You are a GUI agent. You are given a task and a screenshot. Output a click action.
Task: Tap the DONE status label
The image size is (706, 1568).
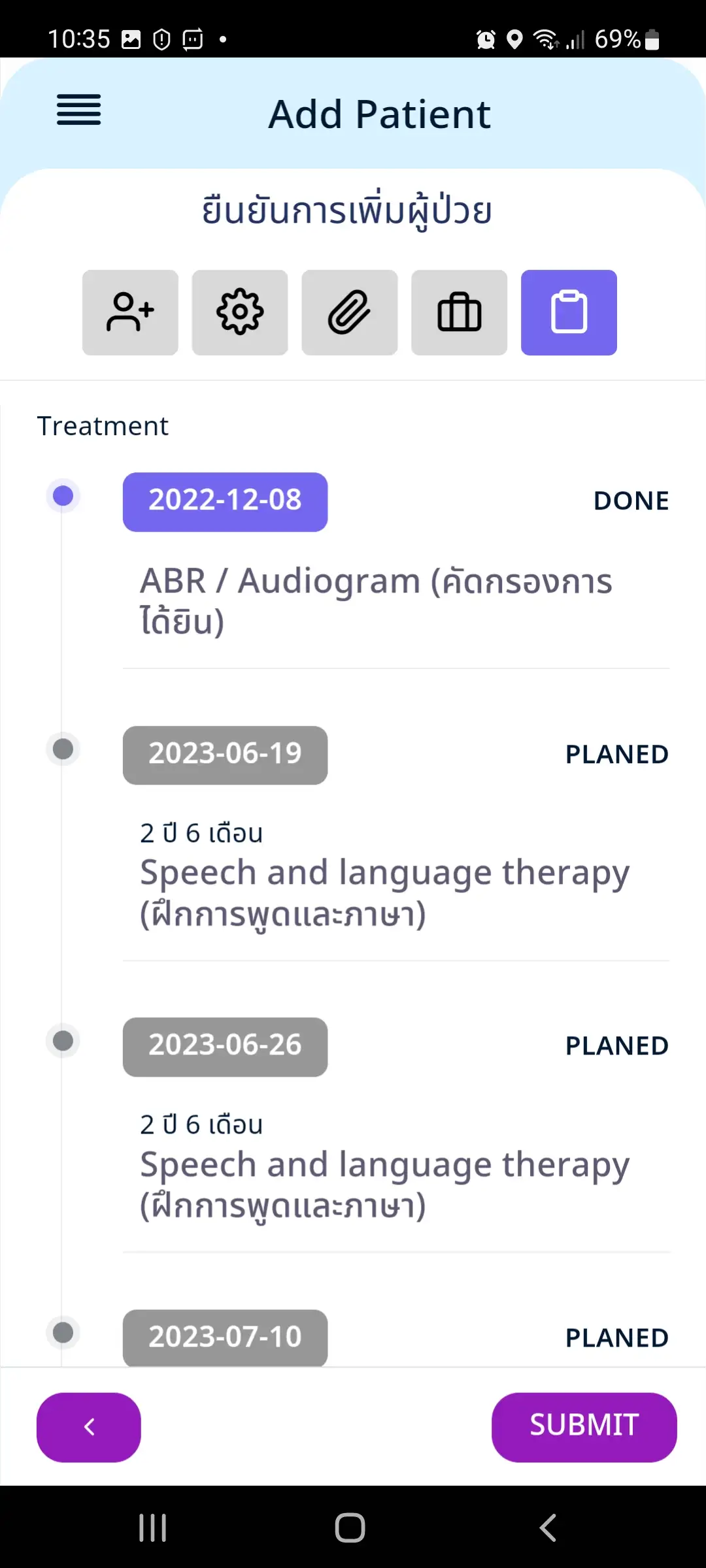coord(631,501)
